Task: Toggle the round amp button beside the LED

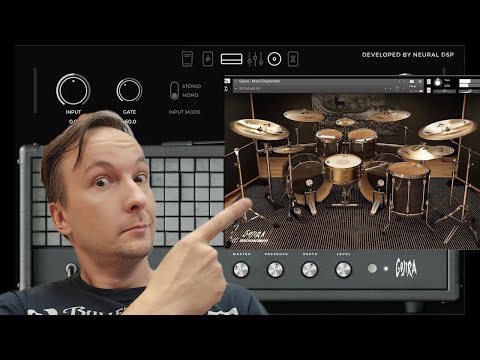Action: point(372,268)
